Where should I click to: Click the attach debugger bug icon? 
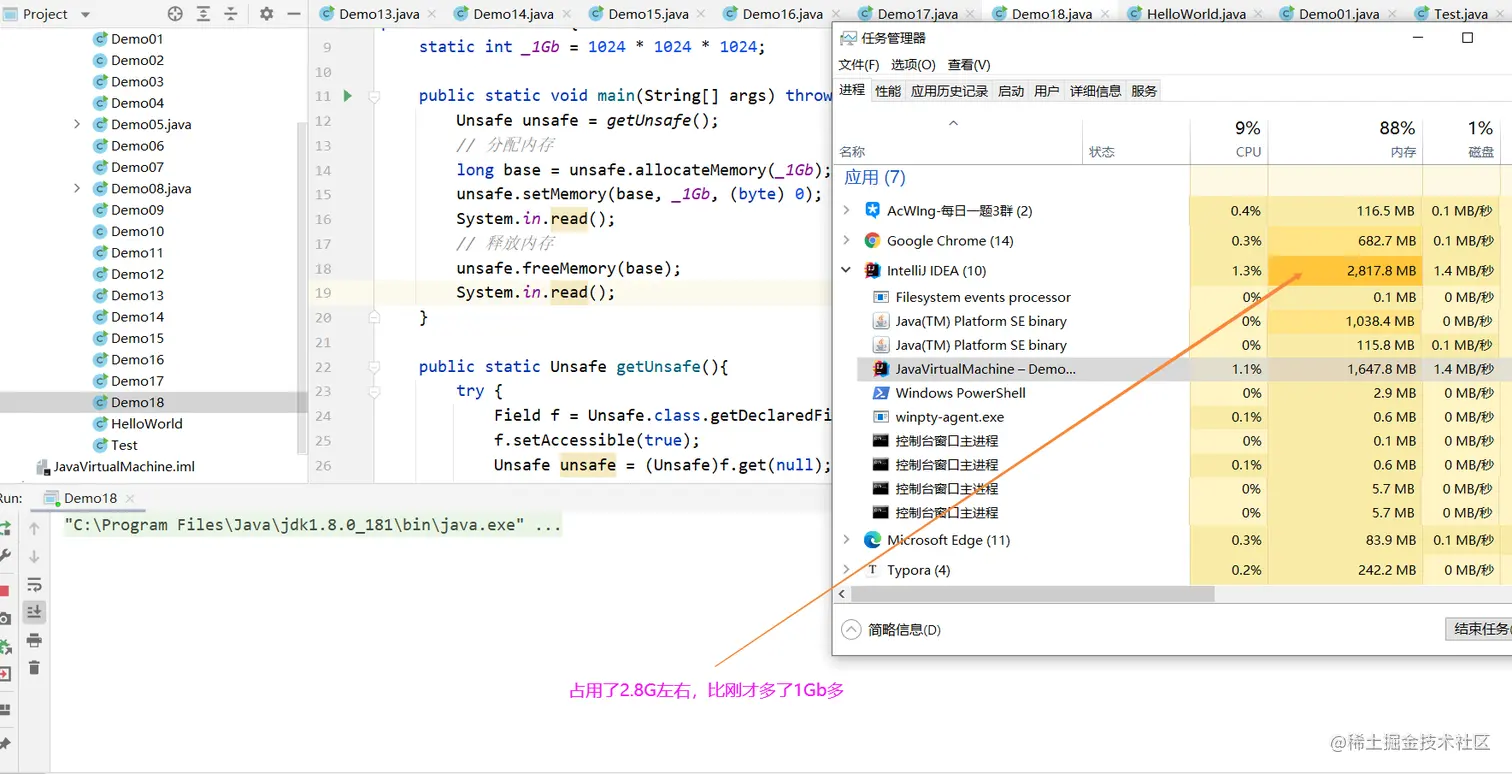[x=4, y=647]
